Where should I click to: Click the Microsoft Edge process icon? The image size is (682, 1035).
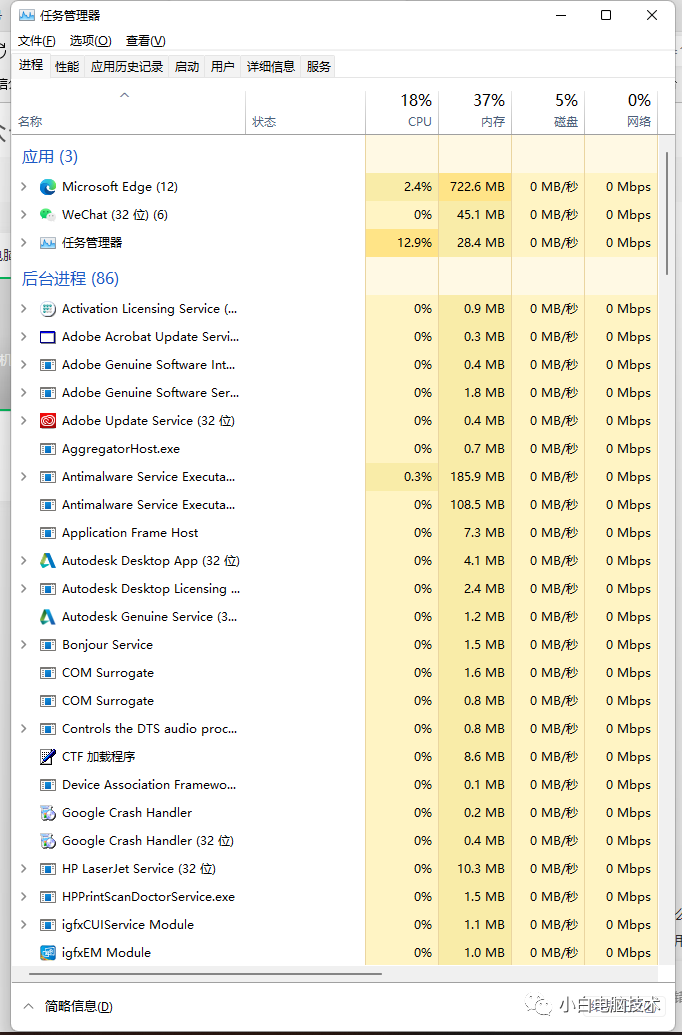click(x=48, y=187)
